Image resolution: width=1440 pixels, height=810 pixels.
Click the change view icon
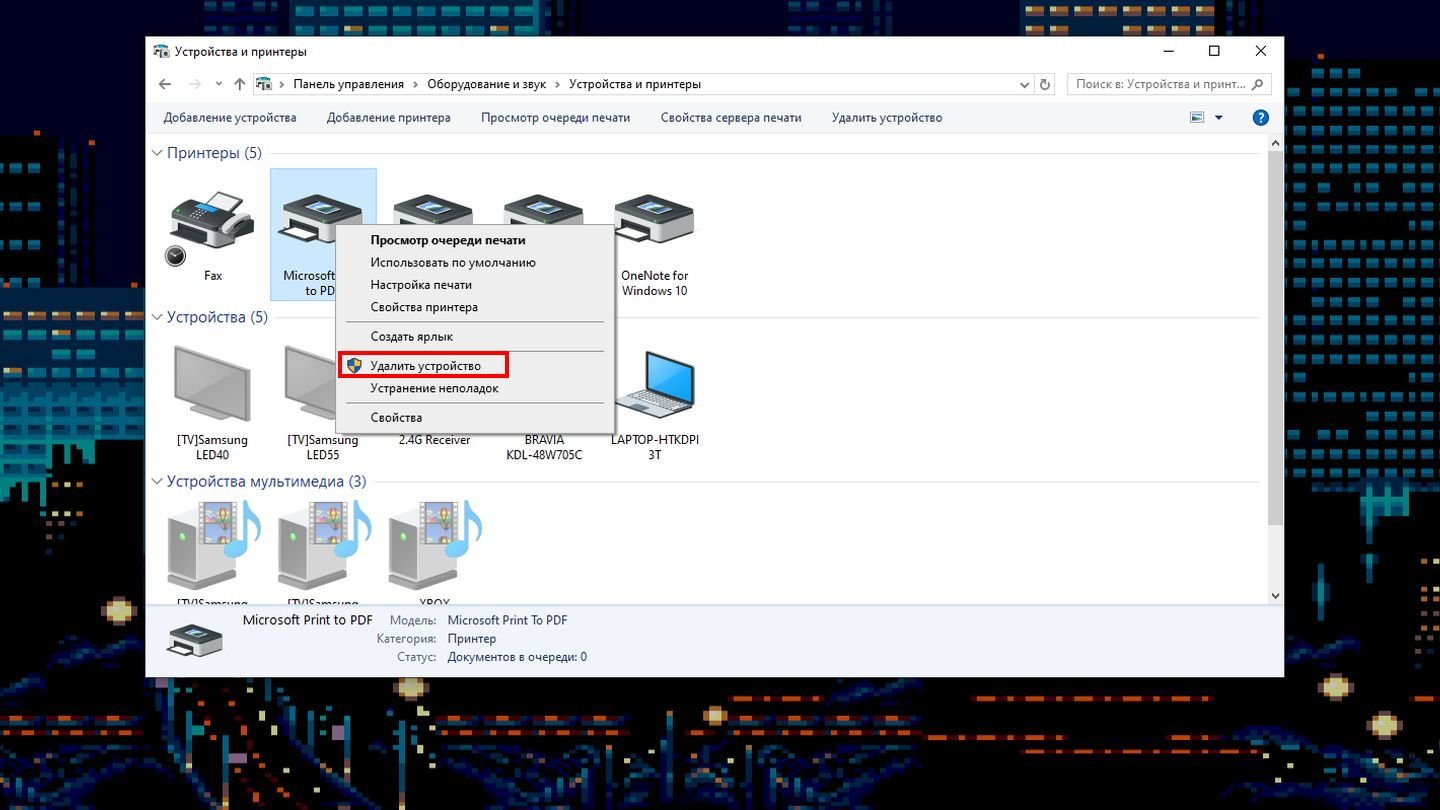(1197, 118)
